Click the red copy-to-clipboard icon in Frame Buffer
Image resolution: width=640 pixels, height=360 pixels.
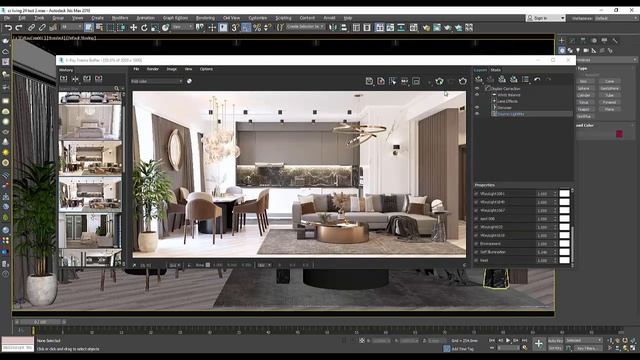pos(381,81)
